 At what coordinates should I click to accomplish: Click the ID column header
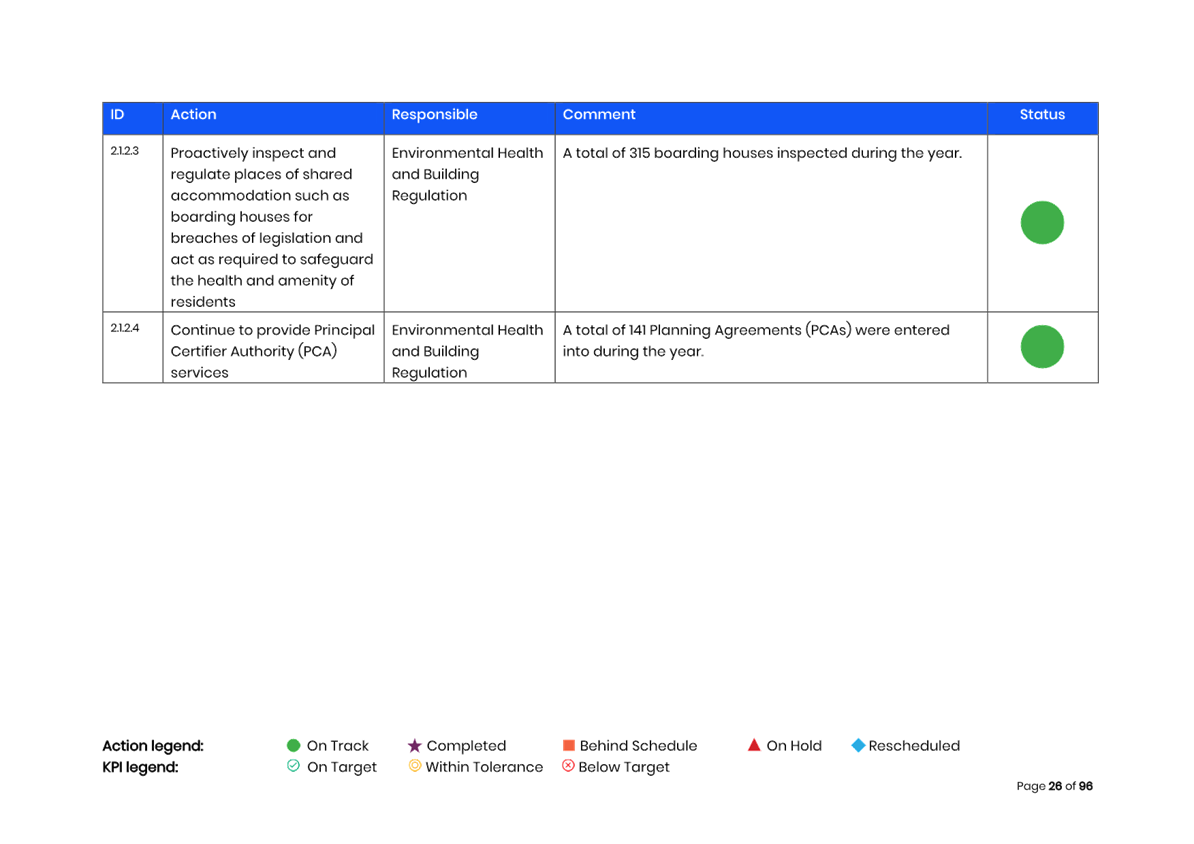point(118,115)
